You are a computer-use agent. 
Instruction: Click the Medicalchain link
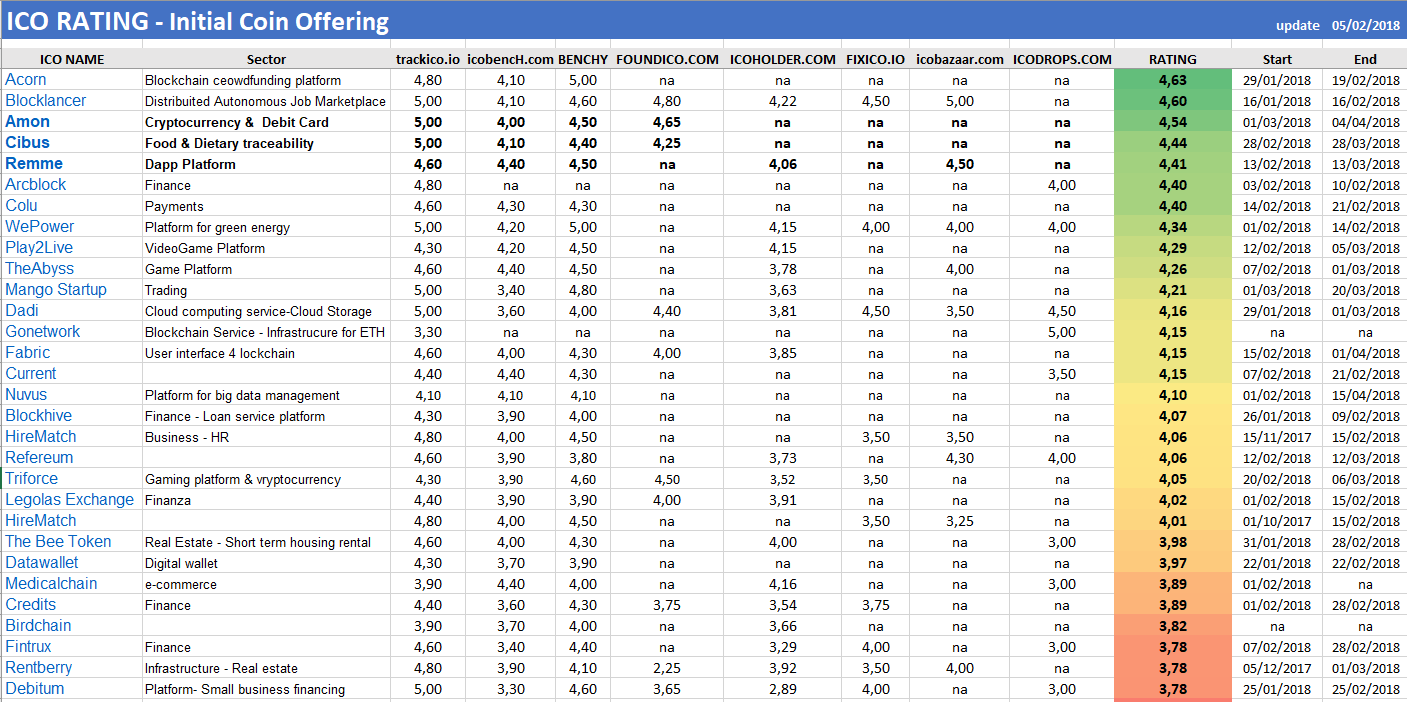pos(52,584)
